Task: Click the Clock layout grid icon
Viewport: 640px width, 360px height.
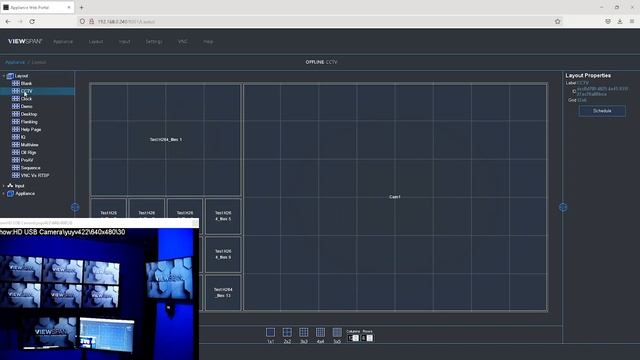Action: point(16,99)
